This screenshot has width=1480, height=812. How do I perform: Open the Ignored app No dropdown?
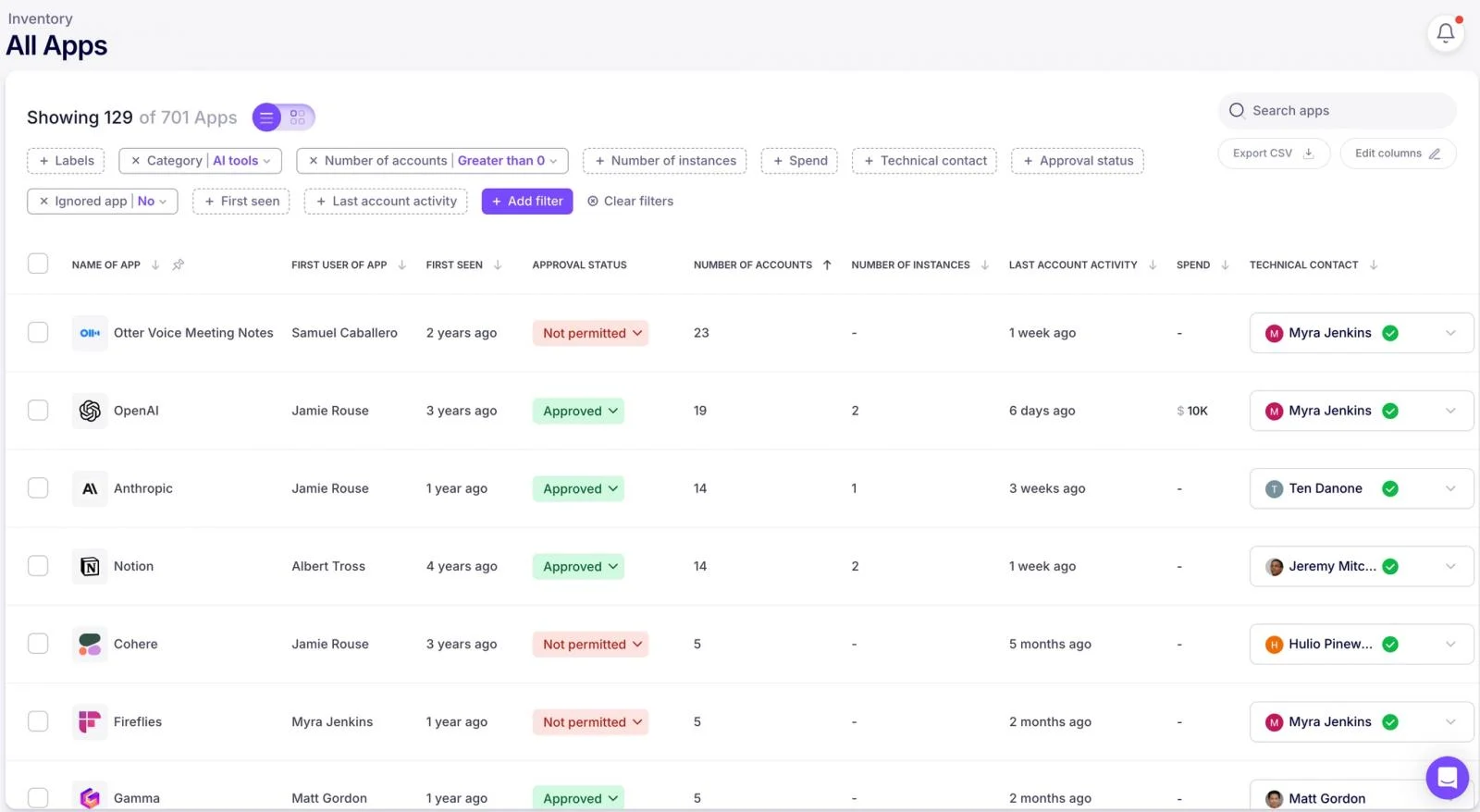tap(153, 202)
